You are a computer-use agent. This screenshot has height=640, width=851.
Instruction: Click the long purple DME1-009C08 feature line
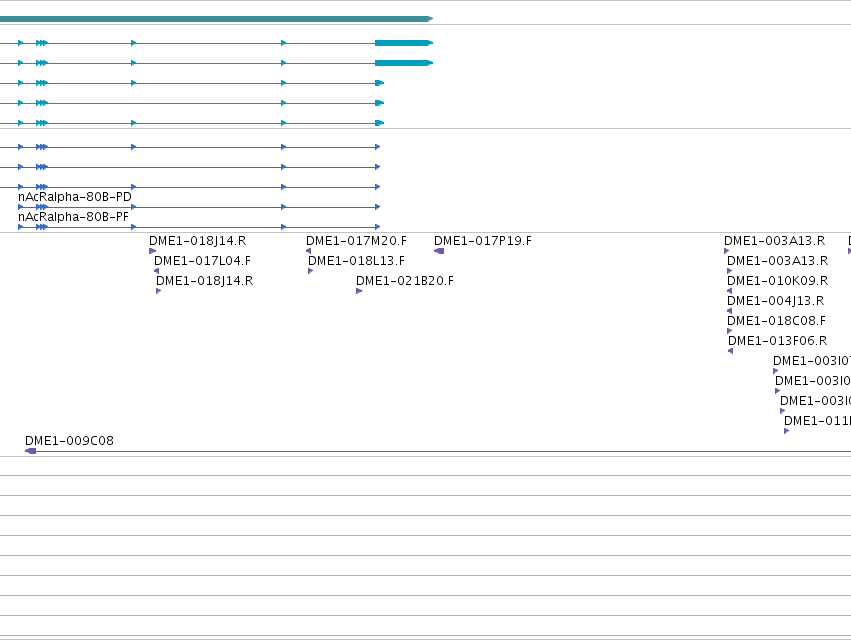pos(438,451)
